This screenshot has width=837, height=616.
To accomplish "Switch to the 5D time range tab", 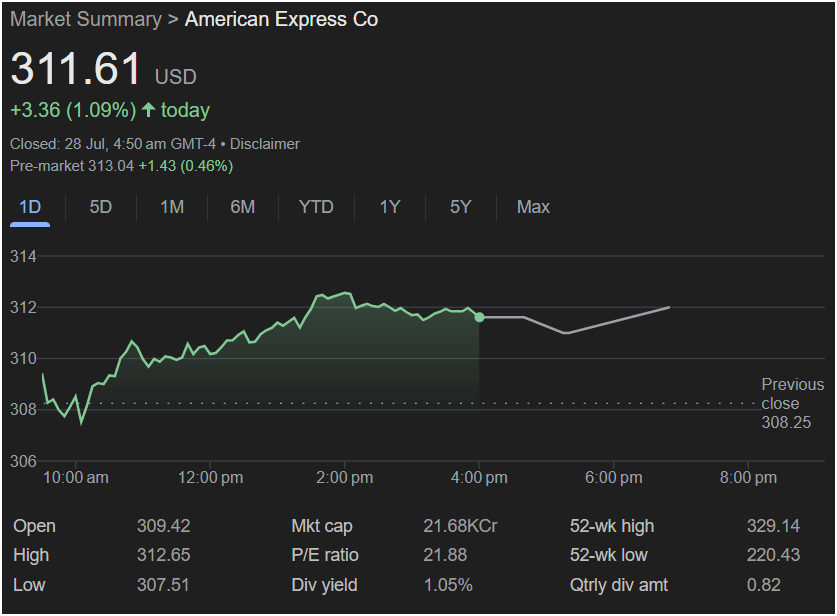I will (x=101, y=207).
